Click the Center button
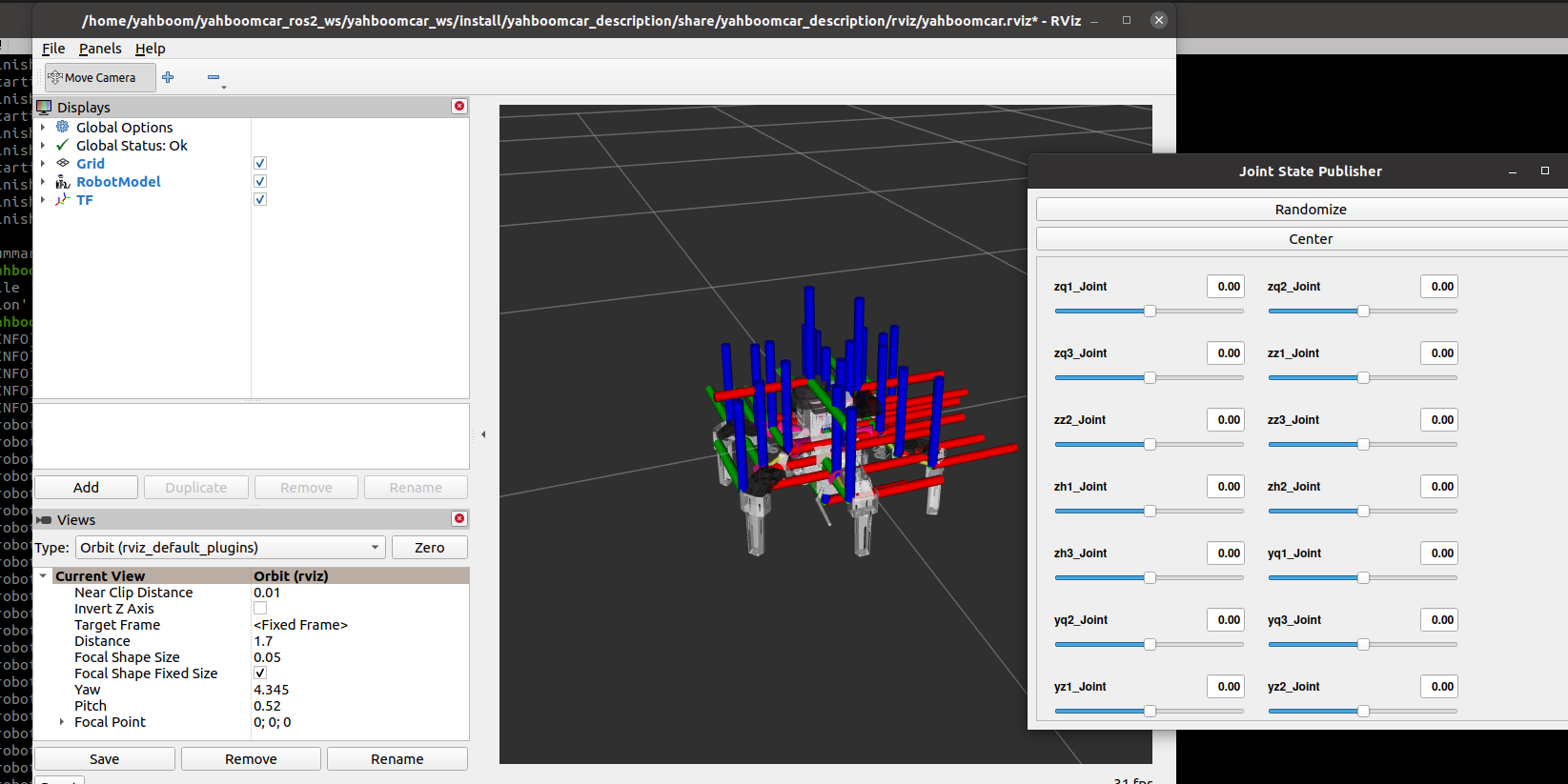This screenshot has width=1568, height=784. (1310, 239)
